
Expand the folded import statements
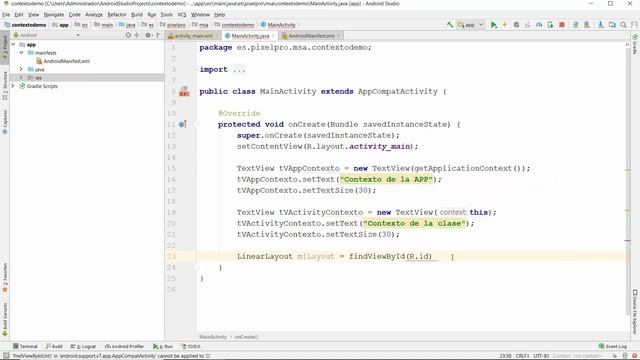(239, 69)
